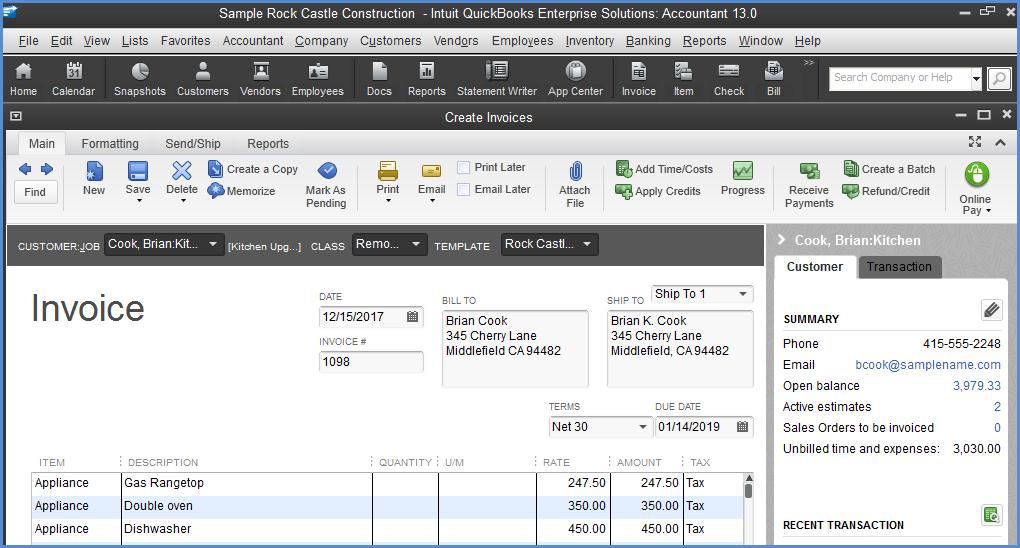Open the bcook@samplename.com email link

coord(928,365)
